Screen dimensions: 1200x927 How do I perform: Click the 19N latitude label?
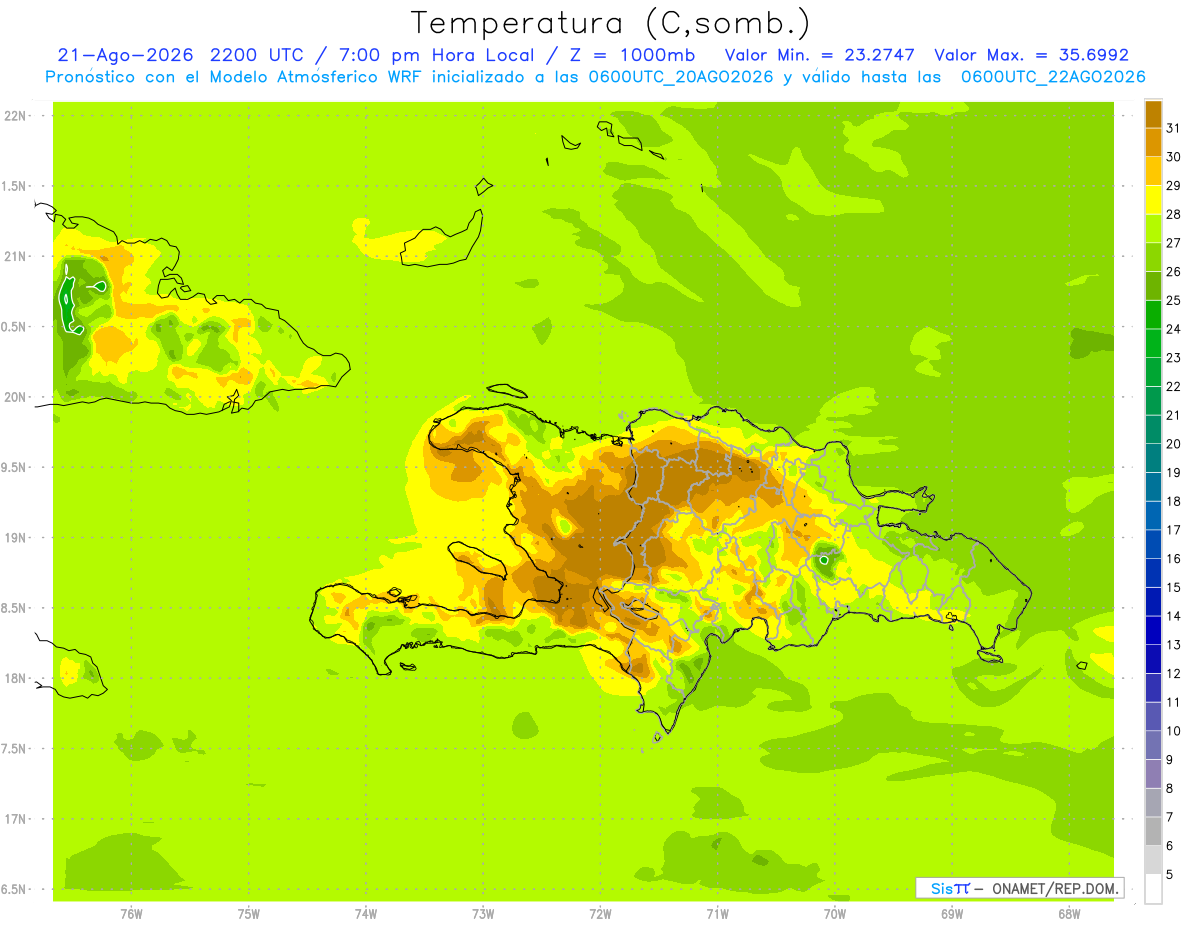(x=15, y=538)
